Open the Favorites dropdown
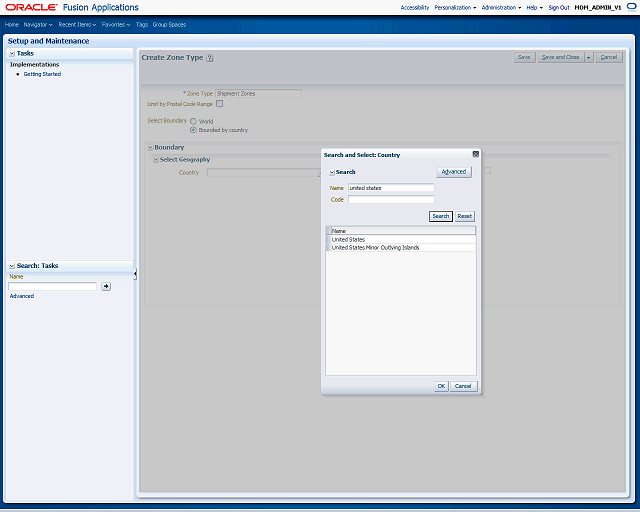The width and height of the screenshot is (640, 512). pos(116,25)
